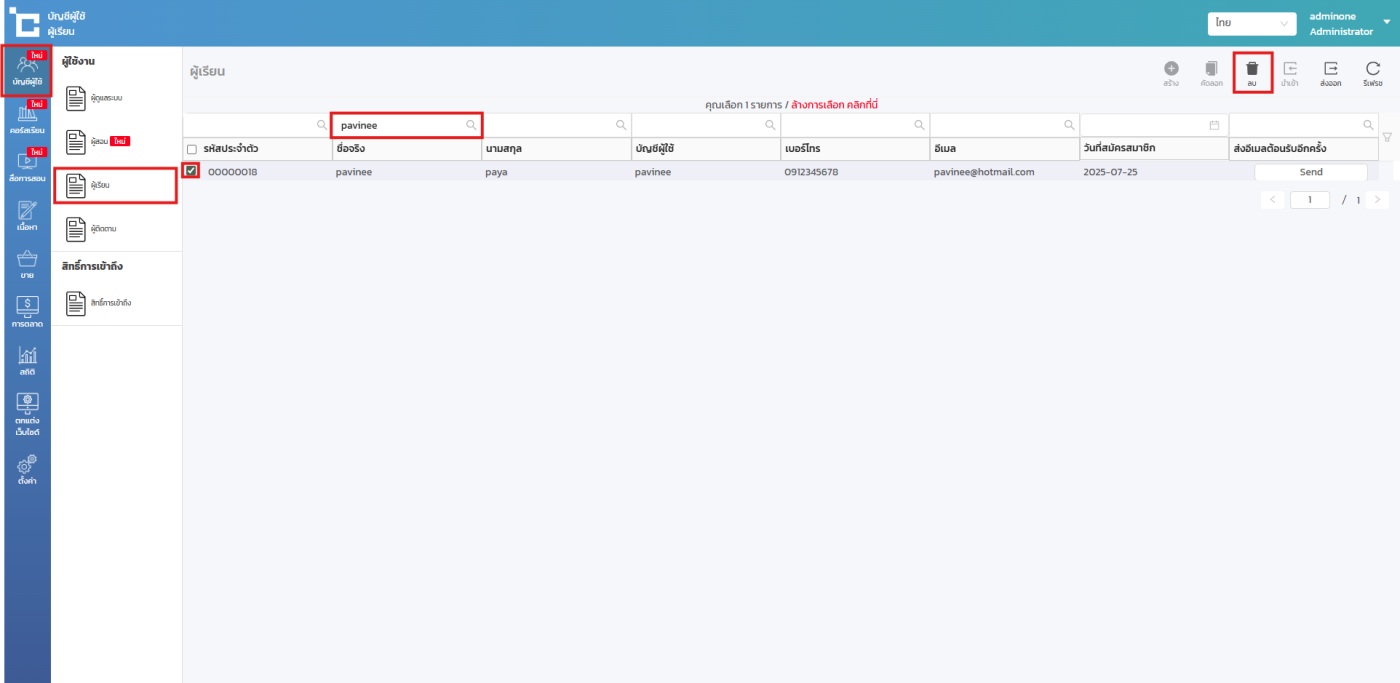This screenshot has height=683, width=1400.
Task: Click the trash icon to delete selected learner
Action: tap(1251, 70)
